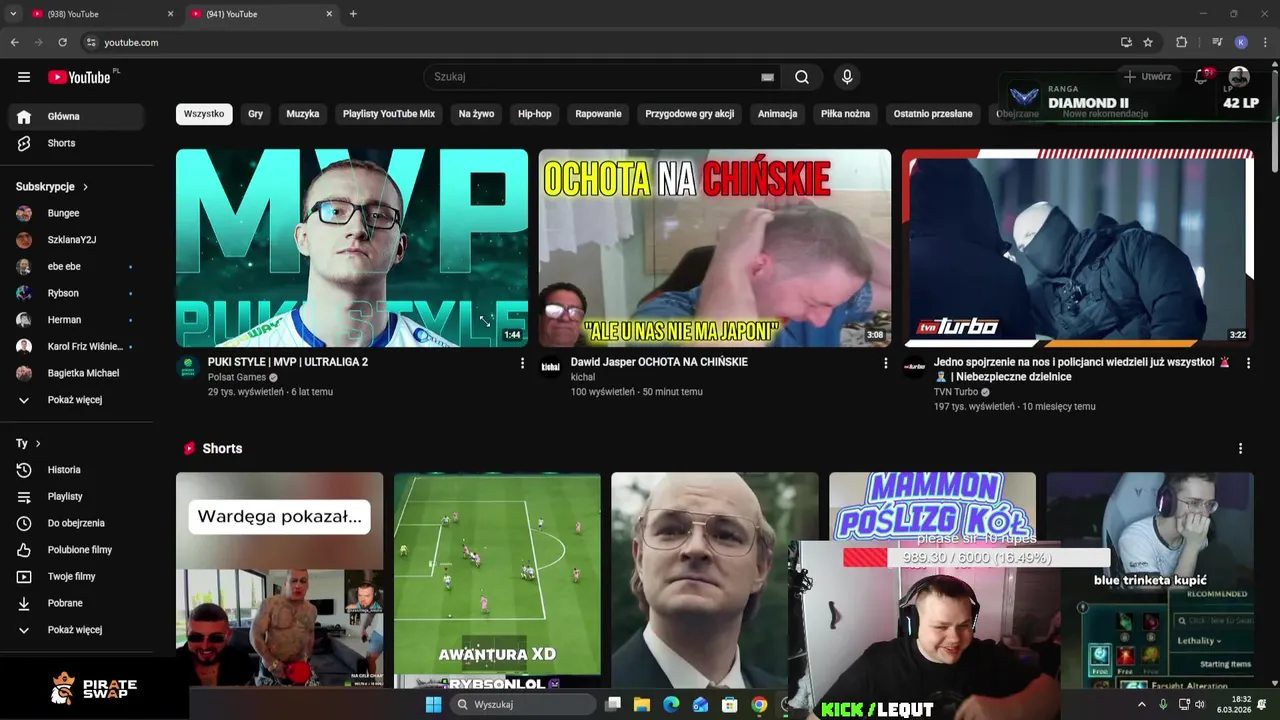Select the Piłka nożna filter chip
Viewport: 1280px width, 720px height.
click(845, 114)
